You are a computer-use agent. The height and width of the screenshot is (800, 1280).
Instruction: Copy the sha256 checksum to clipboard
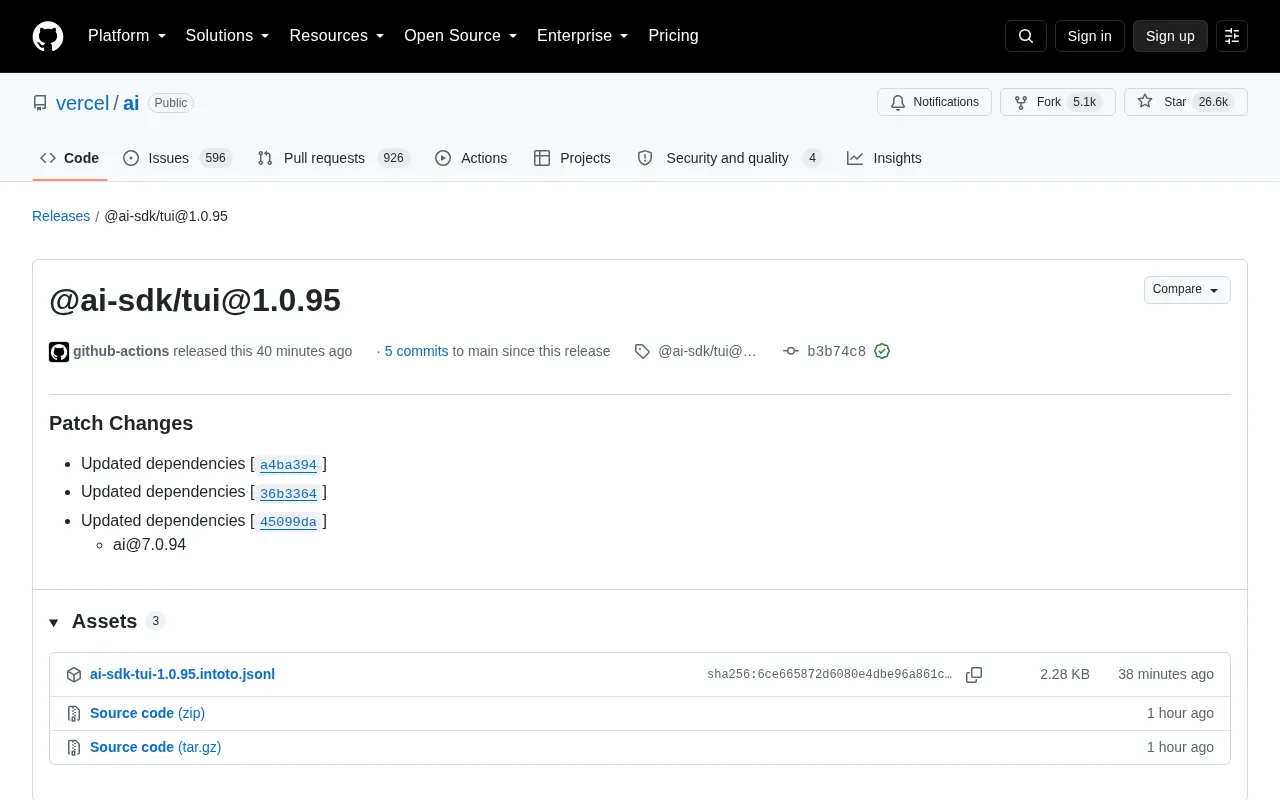coord(974,675)
